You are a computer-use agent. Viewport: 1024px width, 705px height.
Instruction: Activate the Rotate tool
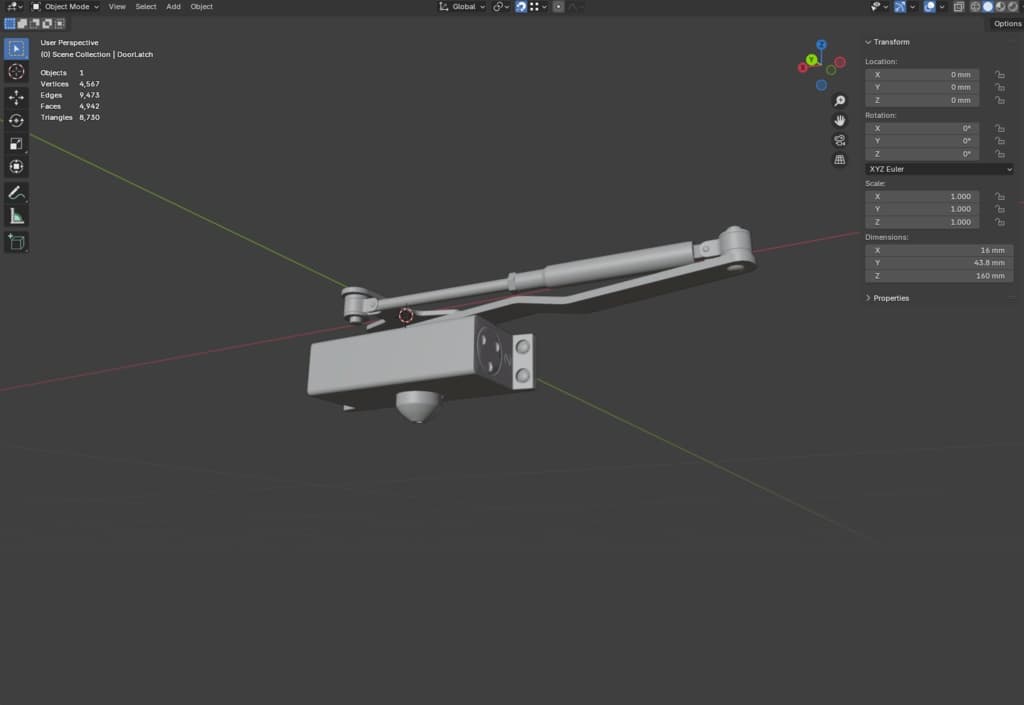point(16,121)
